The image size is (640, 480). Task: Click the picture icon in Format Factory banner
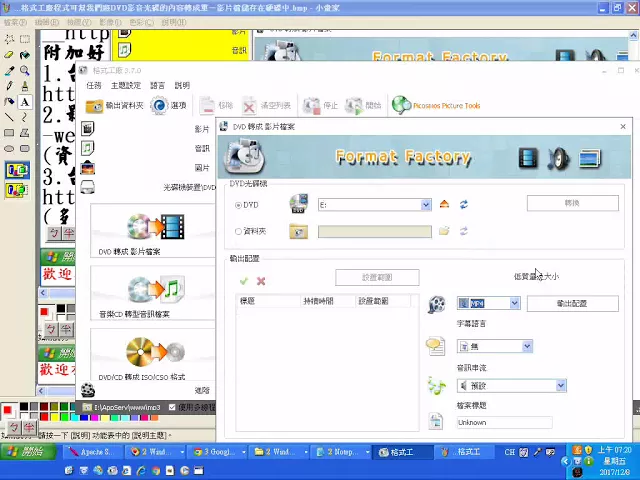click(x=590, y=158)
